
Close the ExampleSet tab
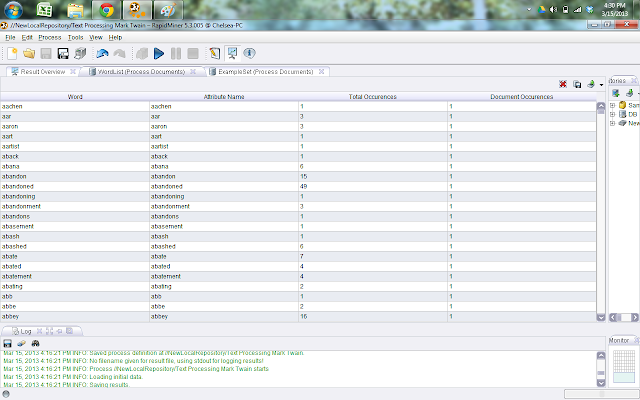[322, 71]
